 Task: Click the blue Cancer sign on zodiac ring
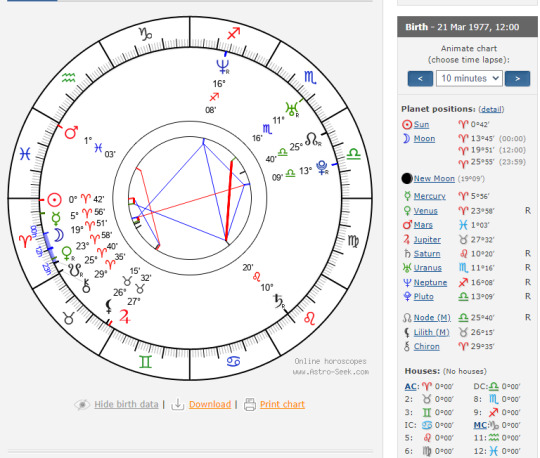[233, 361]
